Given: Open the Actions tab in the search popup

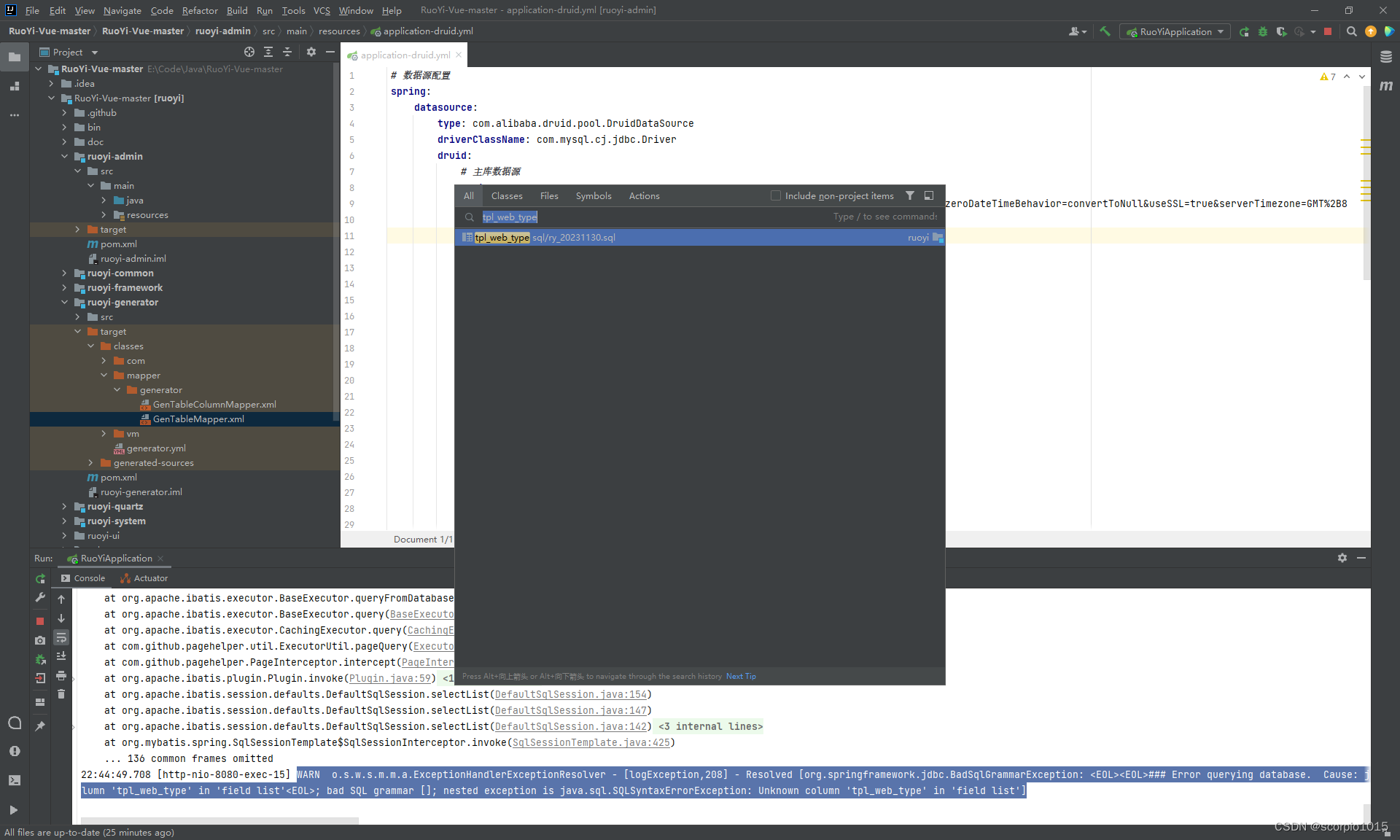Looking at the screenshot, I should (644, 195).
